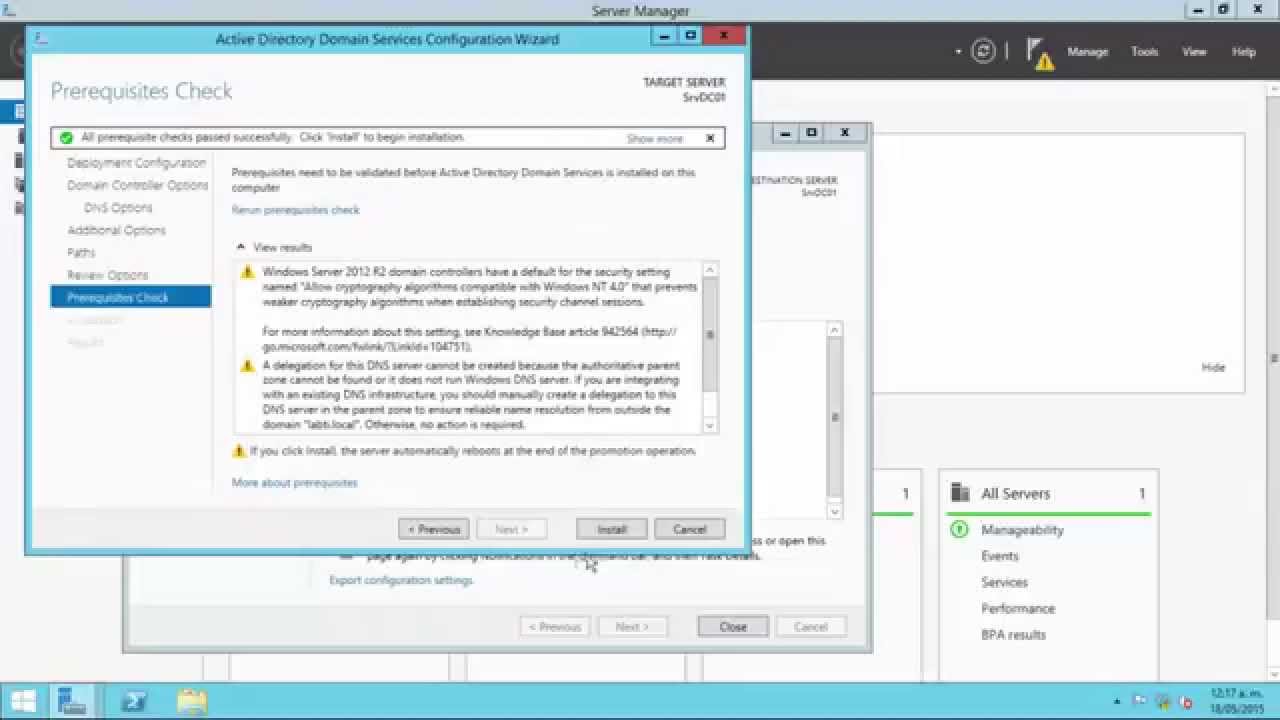
Task: Click the green check icon in the banner
Action: (x=66, y=138)
